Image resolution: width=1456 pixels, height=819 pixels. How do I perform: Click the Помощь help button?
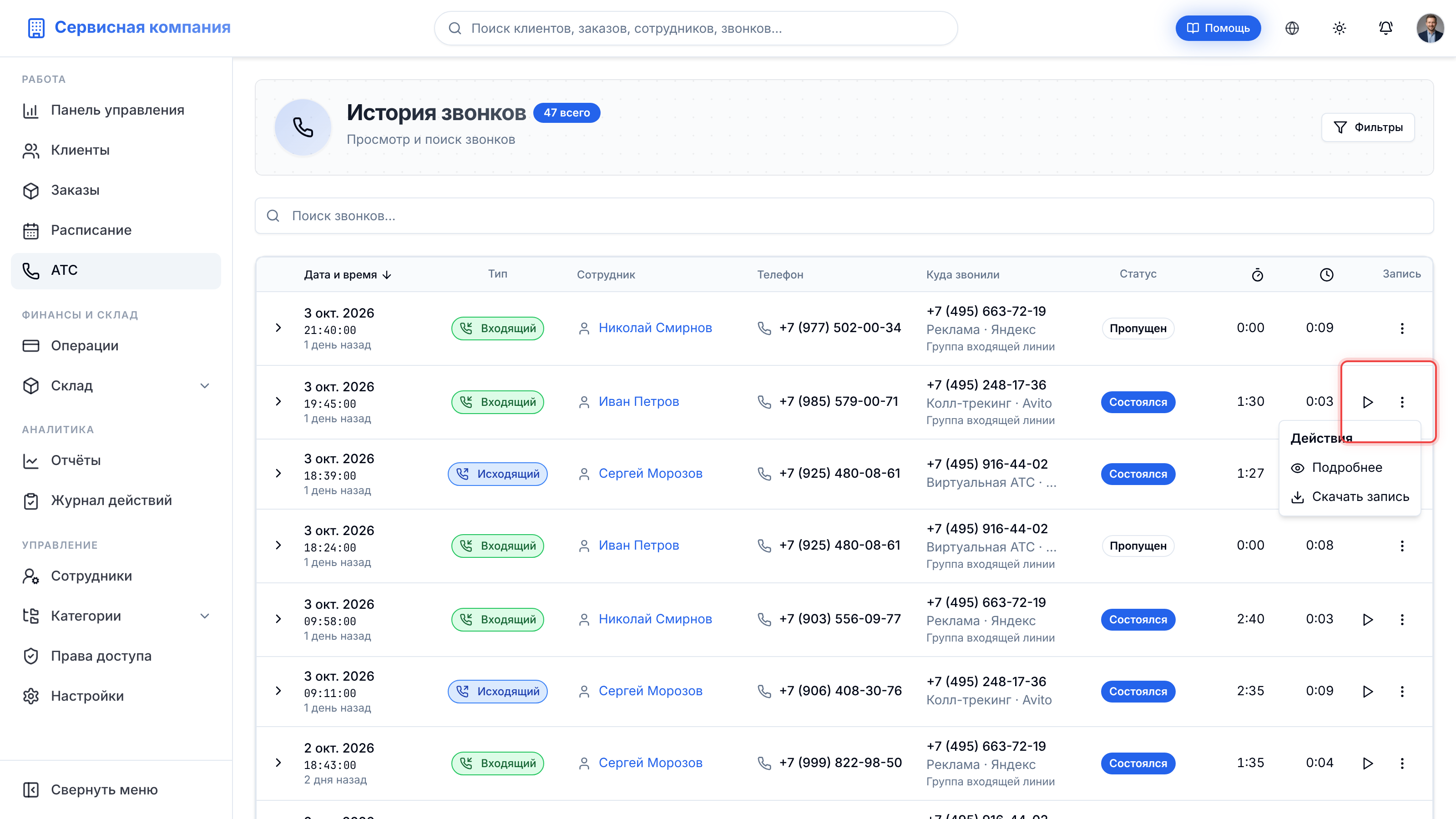coord(1218,28)
